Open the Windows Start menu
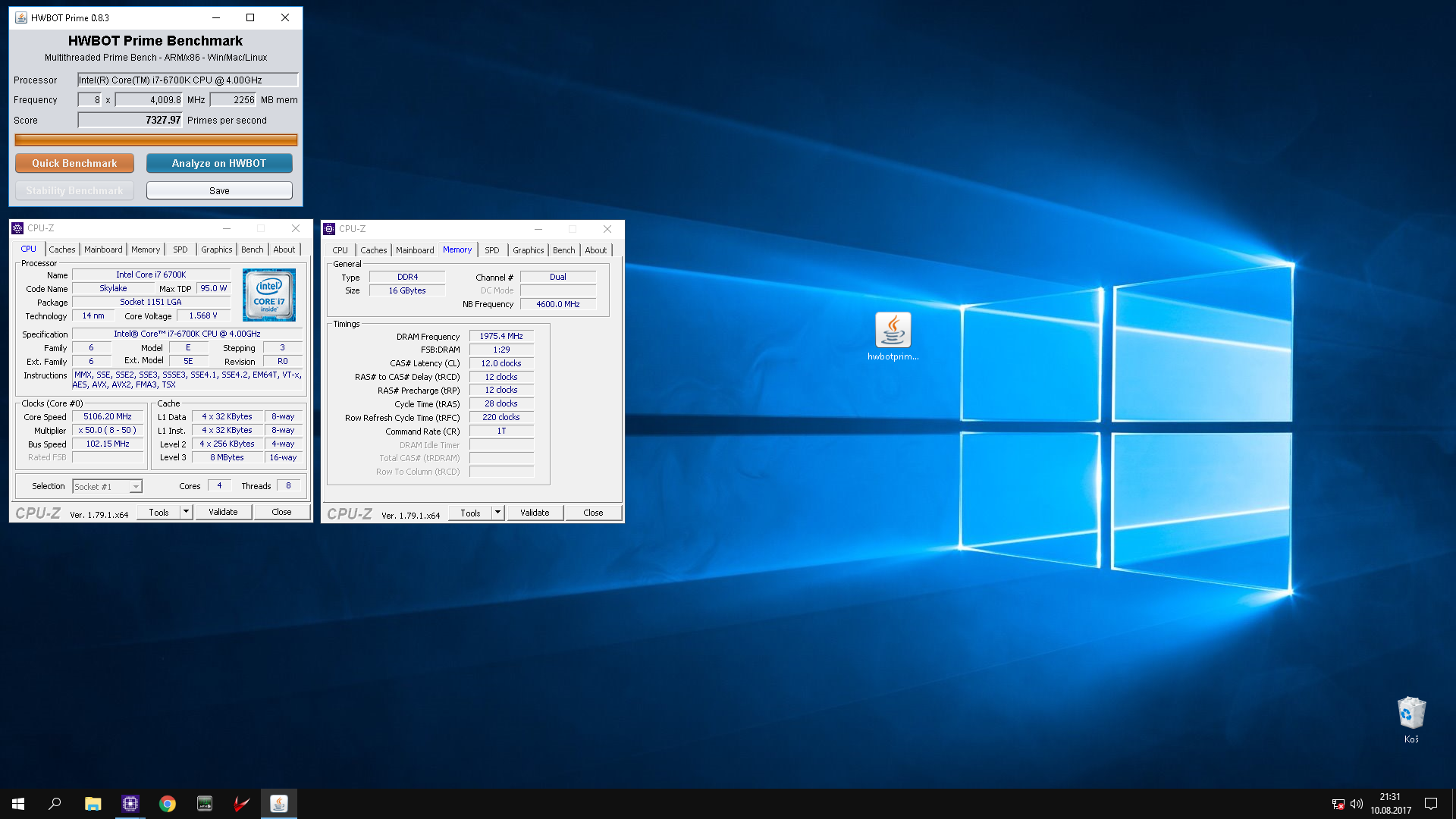The width and height of the screenshot is (1456, 819). tap(18, 804)
